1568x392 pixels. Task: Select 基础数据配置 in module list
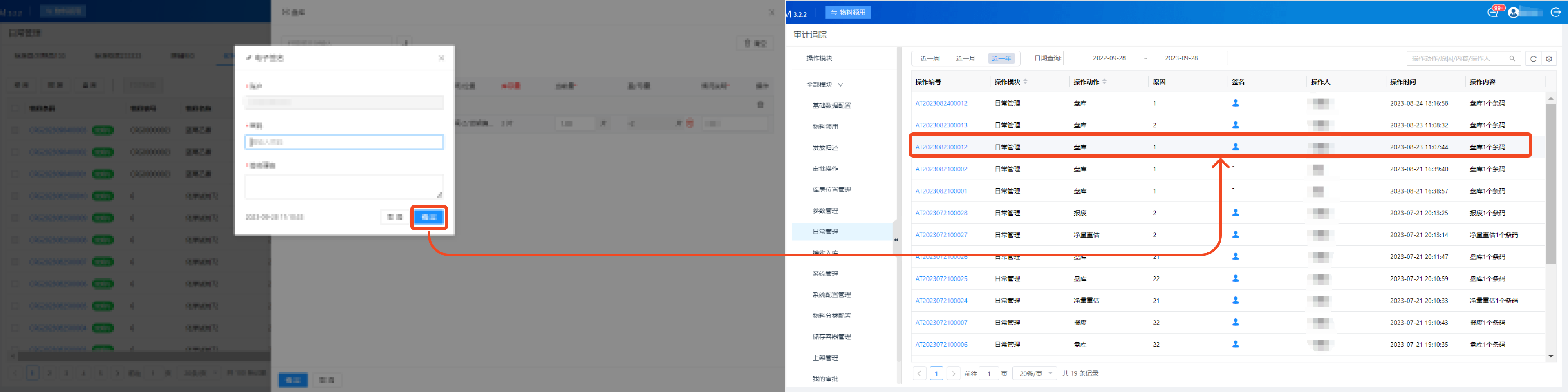point(831,106)
